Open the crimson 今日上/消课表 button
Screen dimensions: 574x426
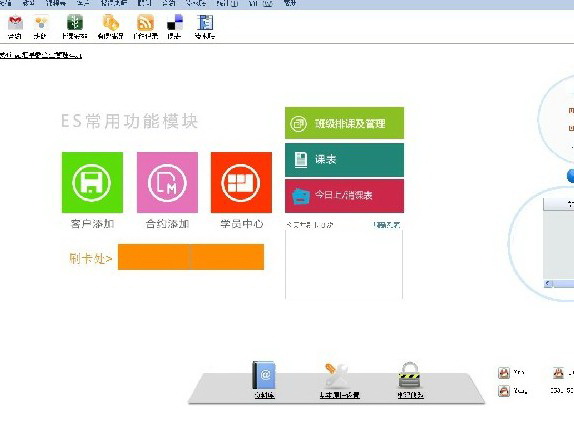click(x=344, y=195)
